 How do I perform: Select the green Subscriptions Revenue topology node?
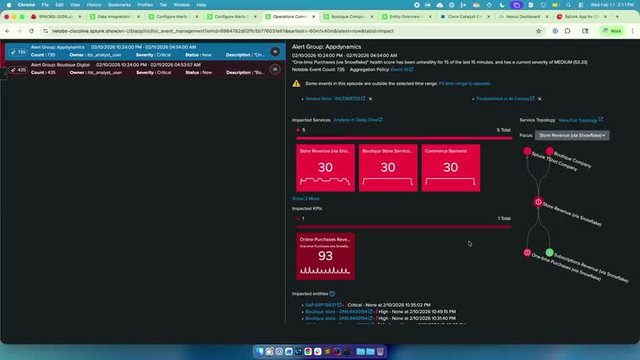coord(549,253)
